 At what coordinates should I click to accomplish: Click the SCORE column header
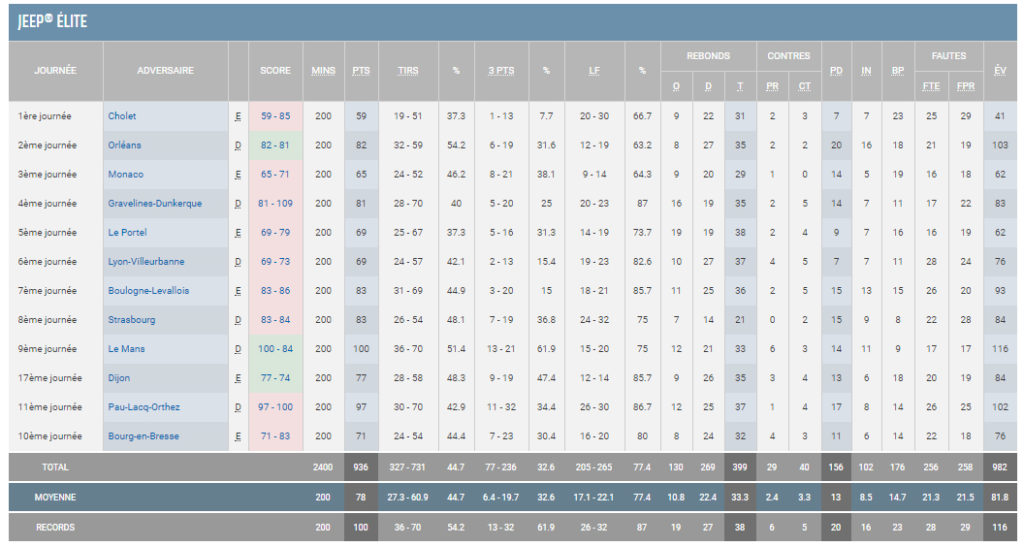point(276,70)
